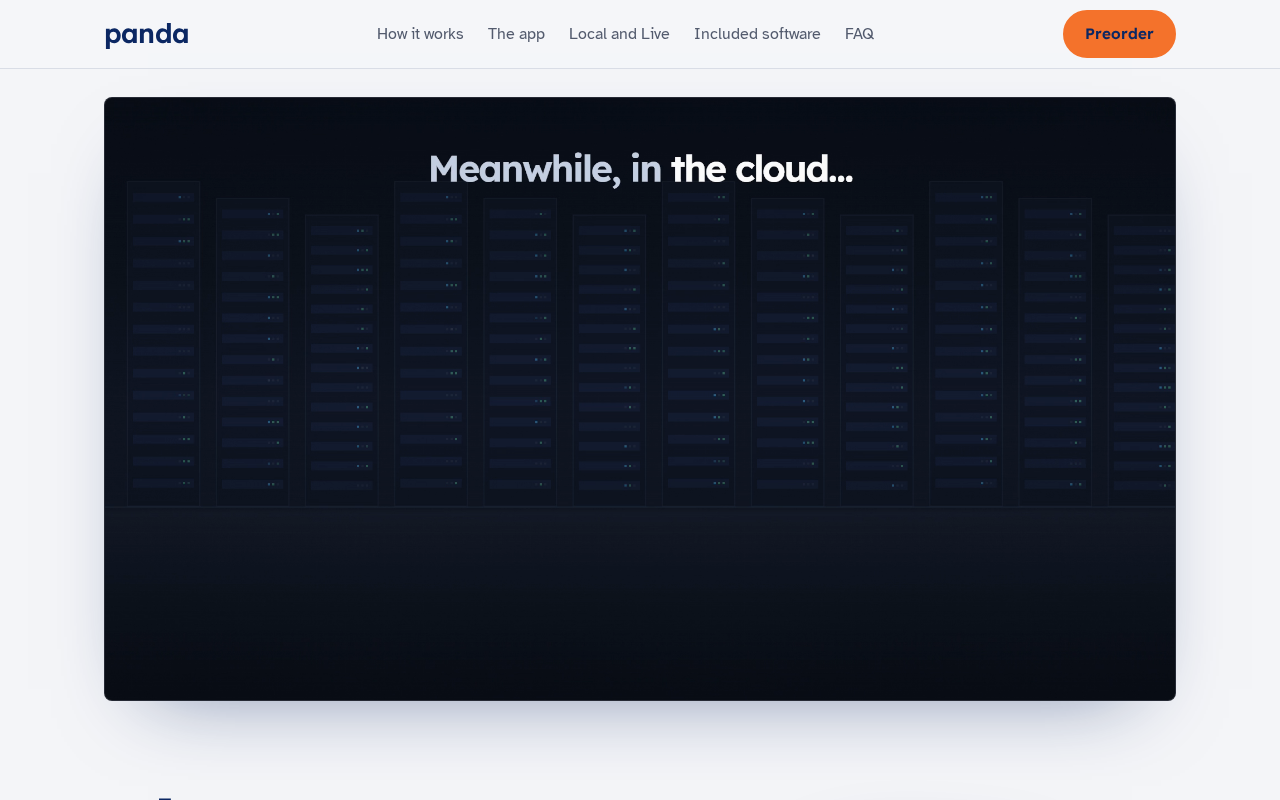Click the panda logo

pos(147,35)
